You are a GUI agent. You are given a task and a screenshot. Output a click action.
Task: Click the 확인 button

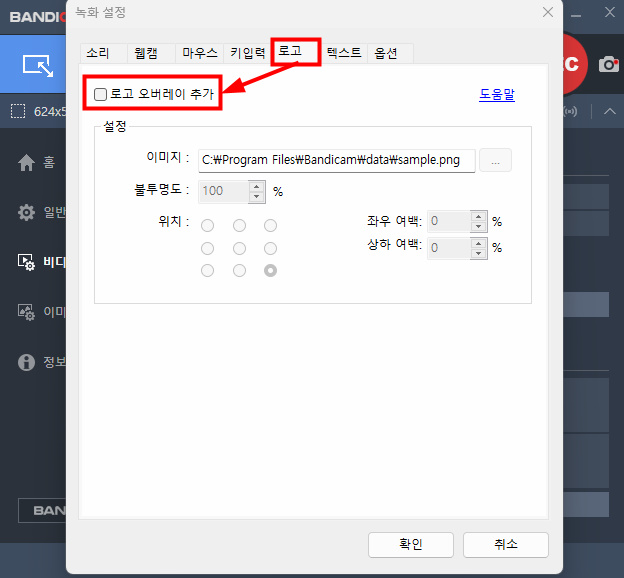[x=411, y=545]
